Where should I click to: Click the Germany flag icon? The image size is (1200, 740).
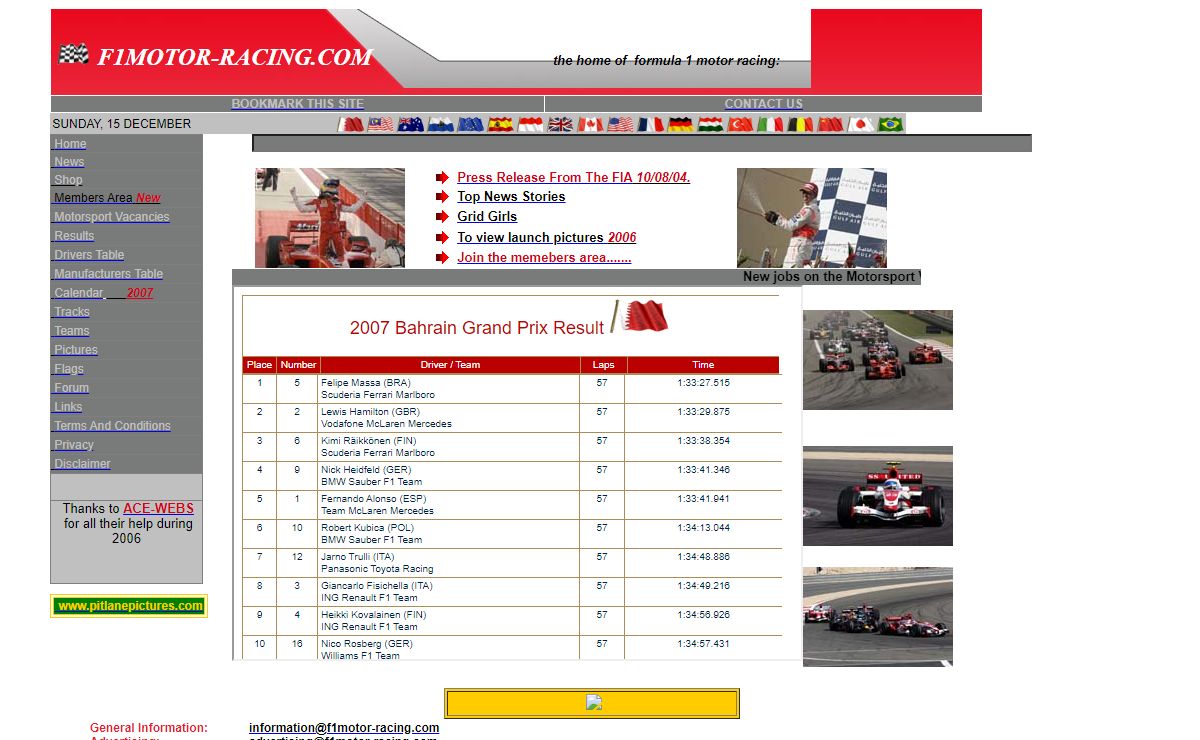click(680, 125)
